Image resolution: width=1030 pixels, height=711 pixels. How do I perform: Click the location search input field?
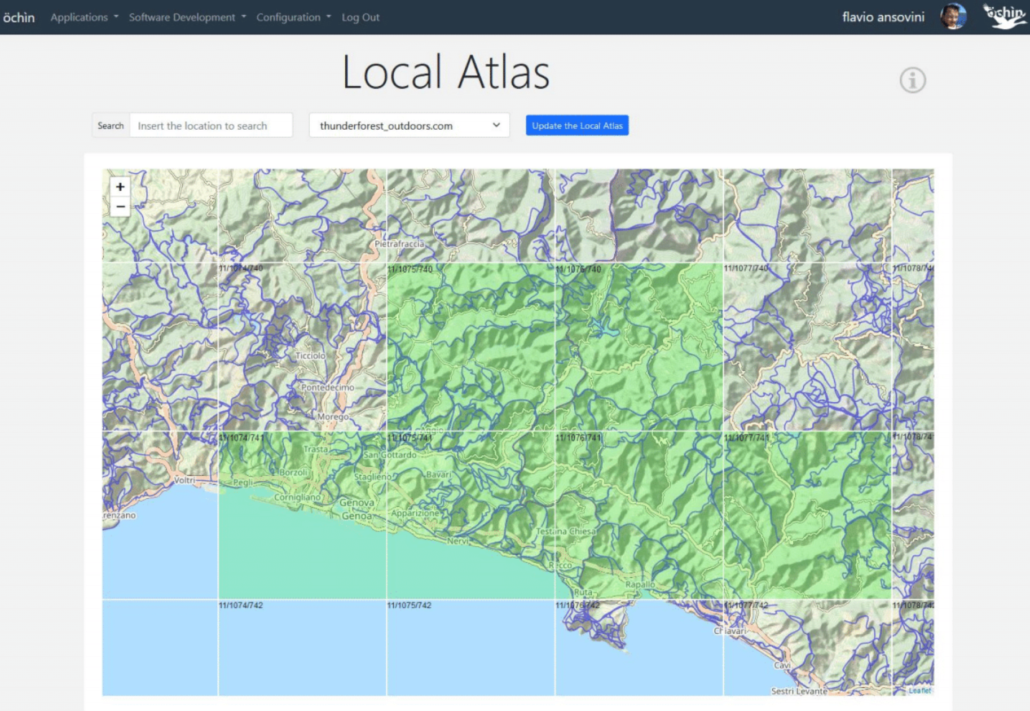(211, 126)
